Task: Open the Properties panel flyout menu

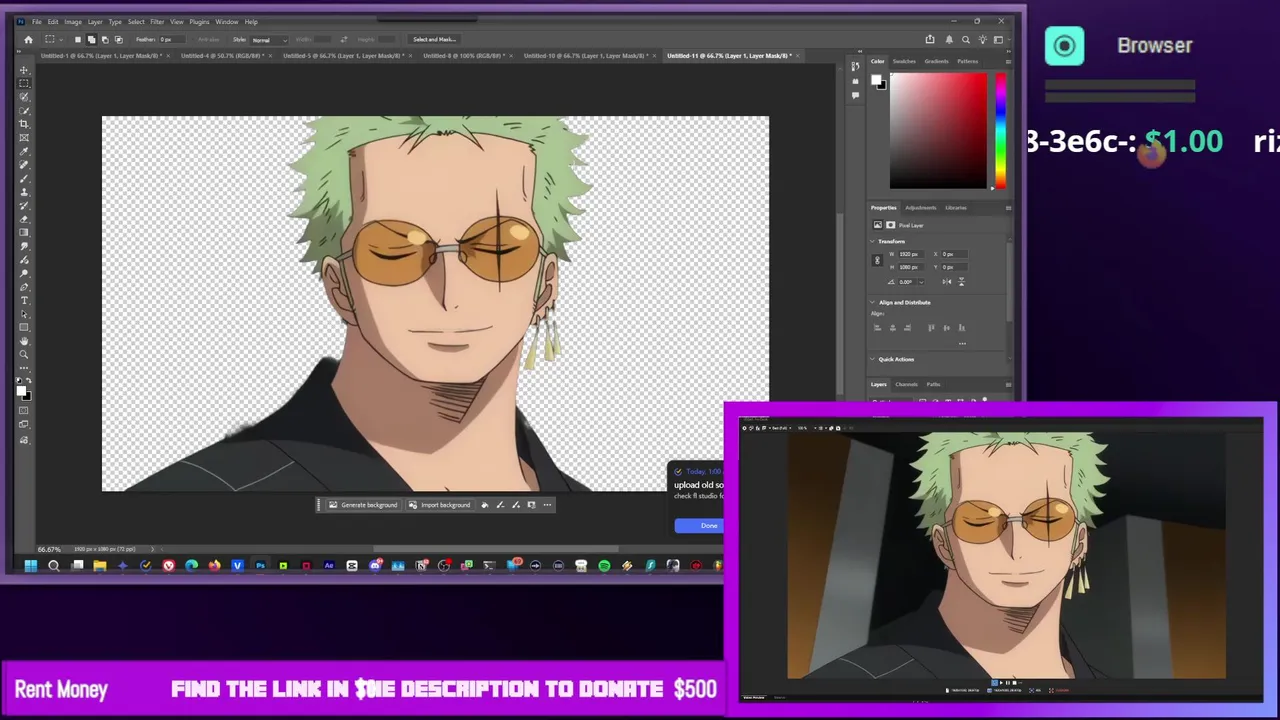Action: [1008, 208]
